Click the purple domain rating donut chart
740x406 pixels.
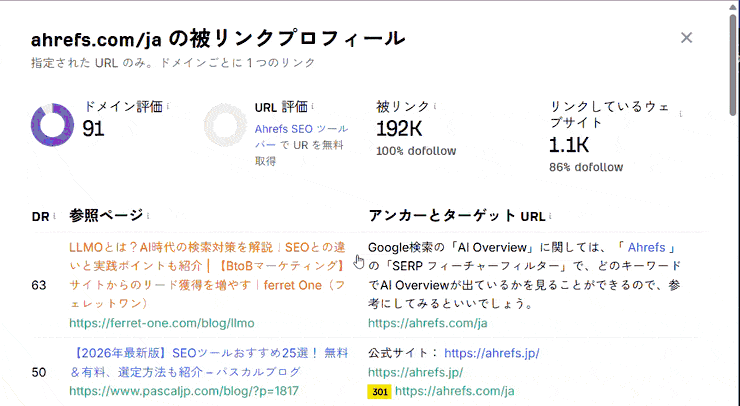(53, 125)
